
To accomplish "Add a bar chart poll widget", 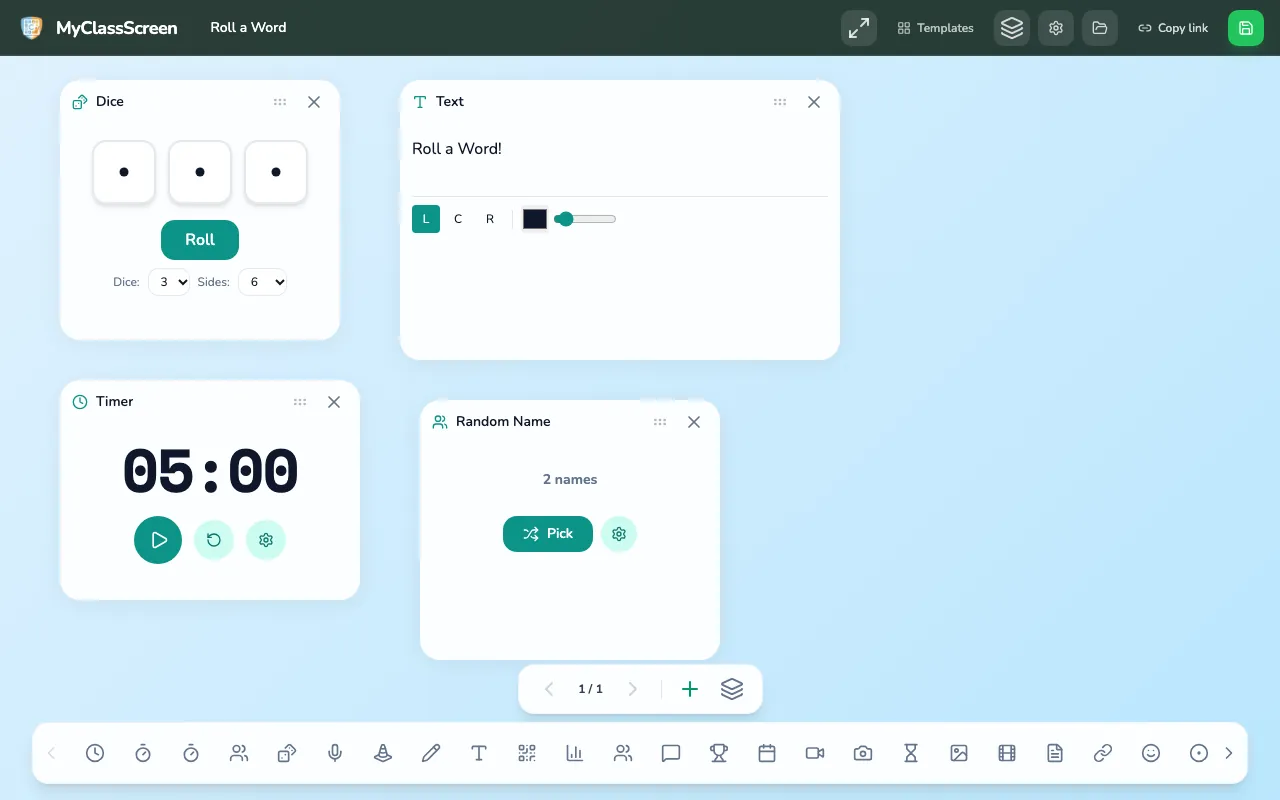I will tap(575, 753).
